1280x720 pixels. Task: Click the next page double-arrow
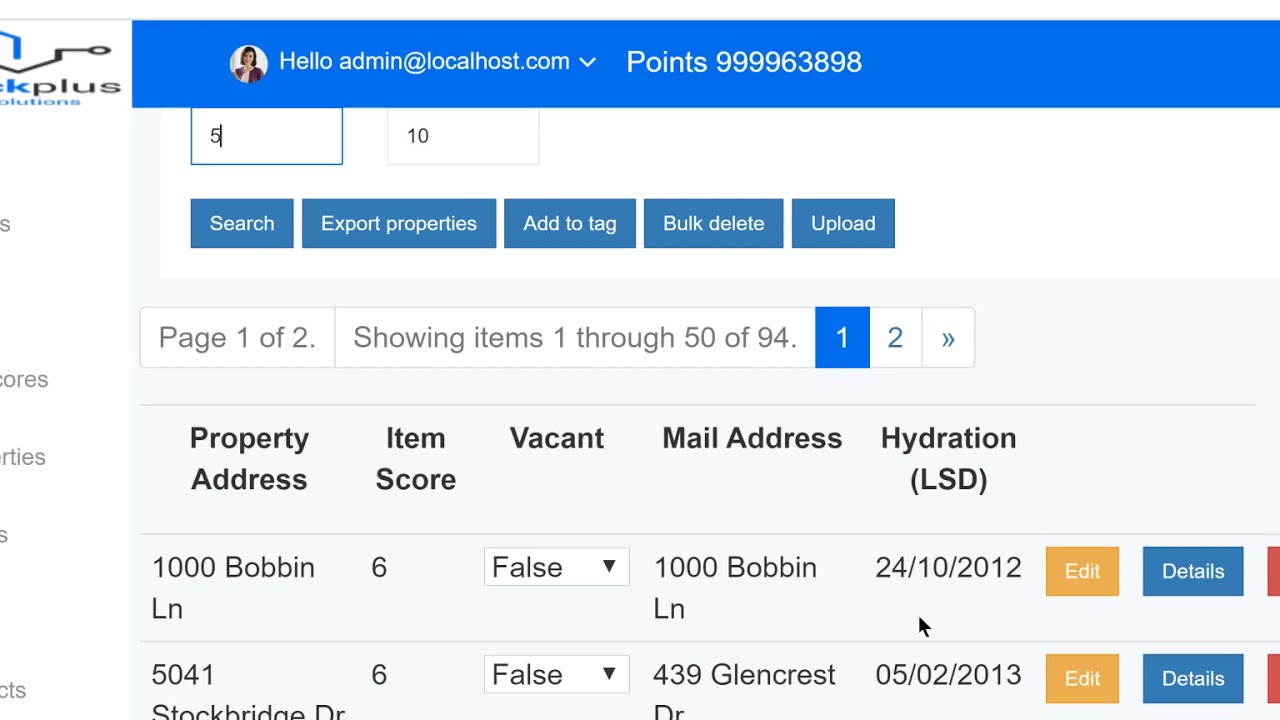948,338
